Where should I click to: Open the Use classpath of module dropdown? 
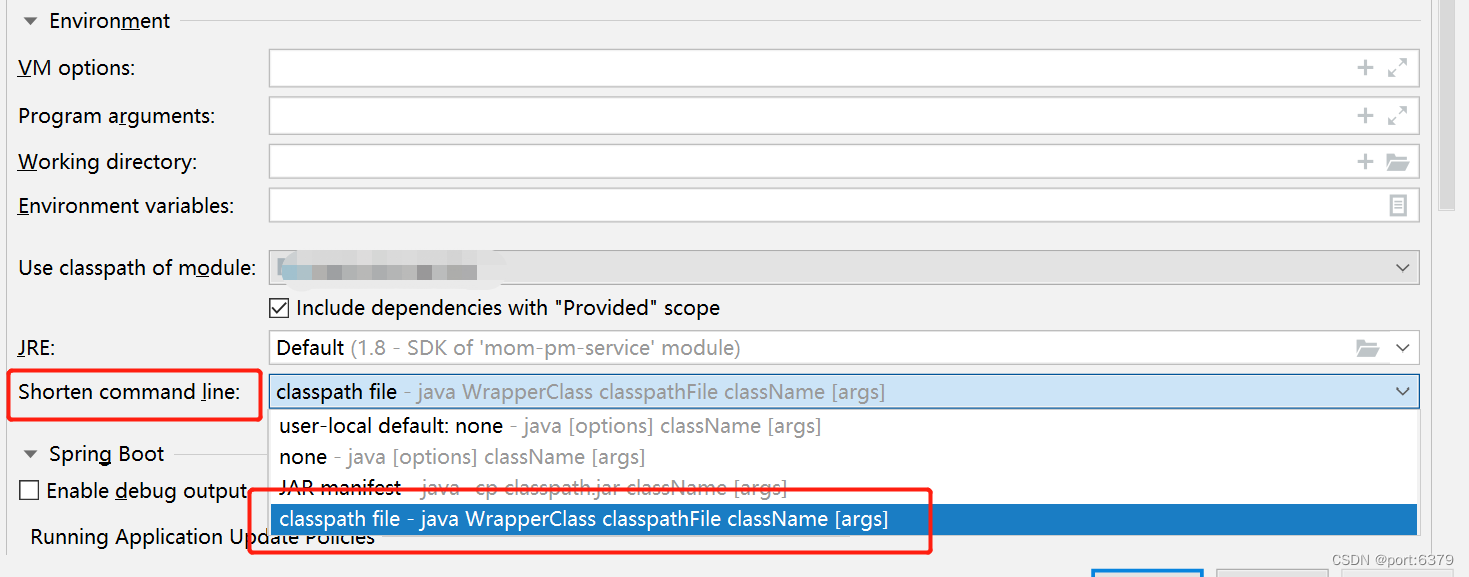(x=1401, y=267)
